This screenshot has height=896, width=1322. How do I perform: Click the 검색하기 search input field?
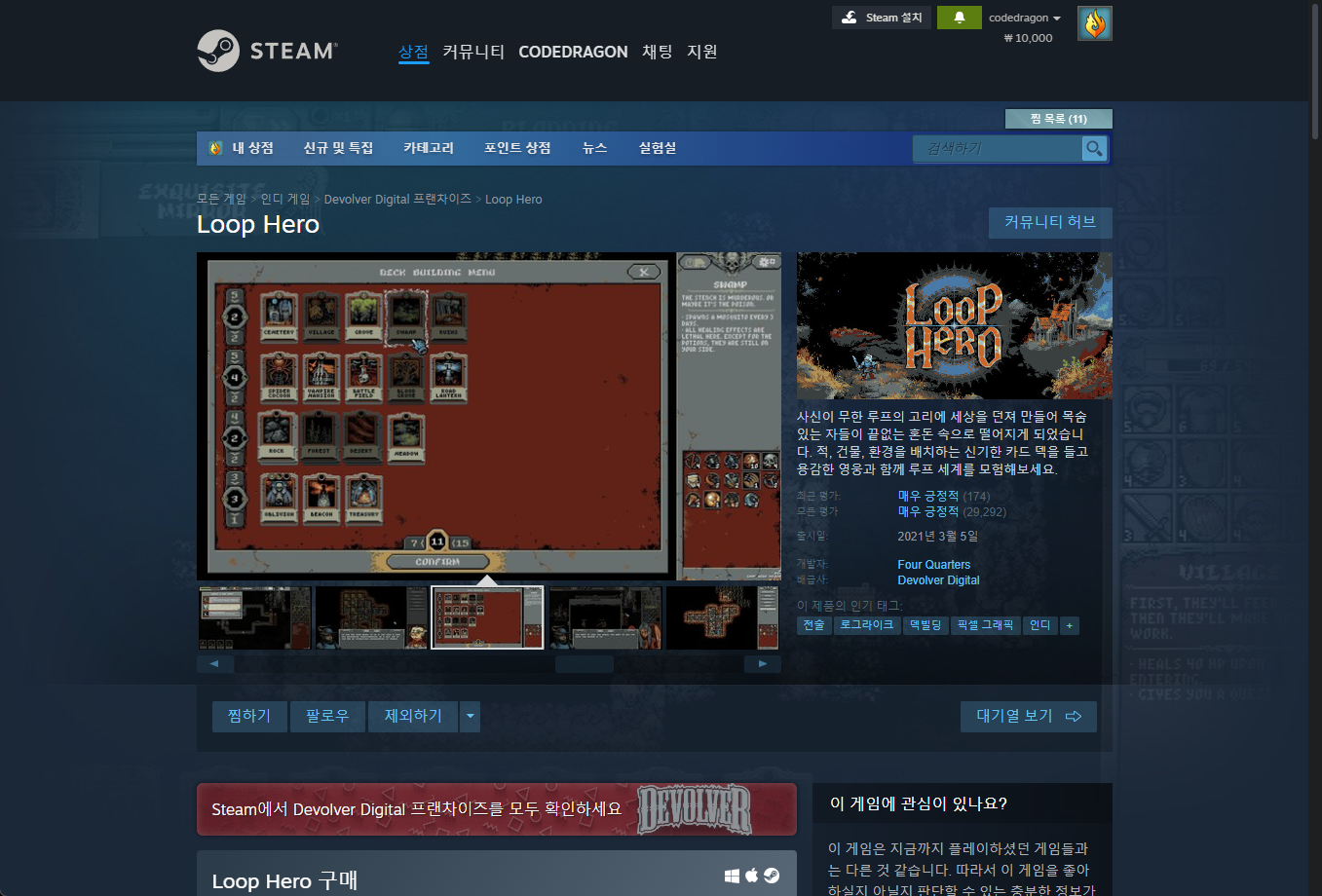[x=998, y=148]
